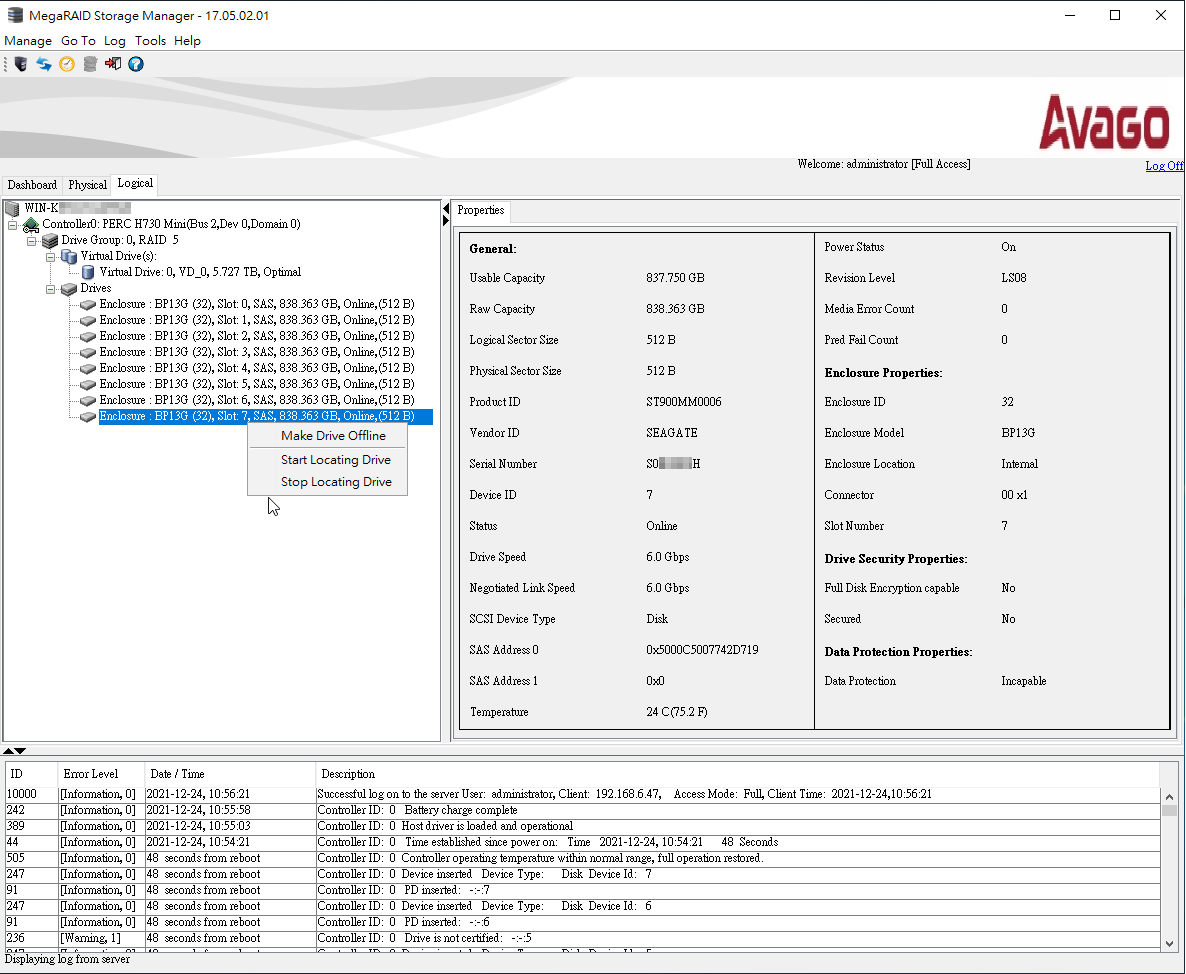The height and width of the screenshot is (974, 1186).
Task: Select log row 'Host driver is loaded'
Action: [582, 827]
